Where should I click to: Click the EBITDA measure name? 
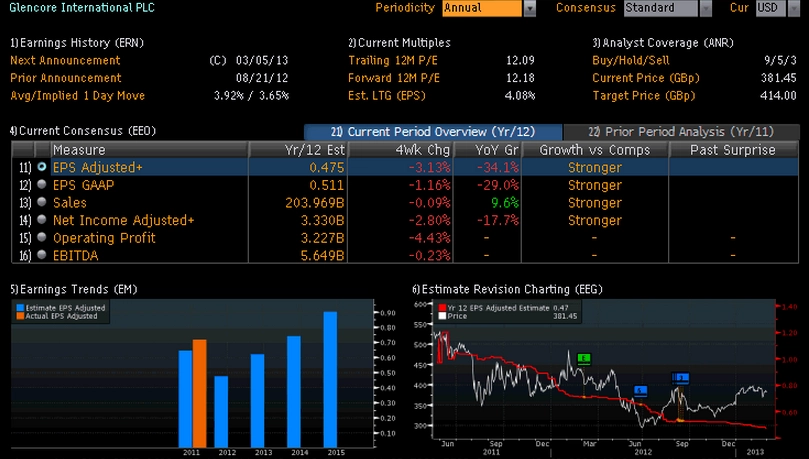75,255
